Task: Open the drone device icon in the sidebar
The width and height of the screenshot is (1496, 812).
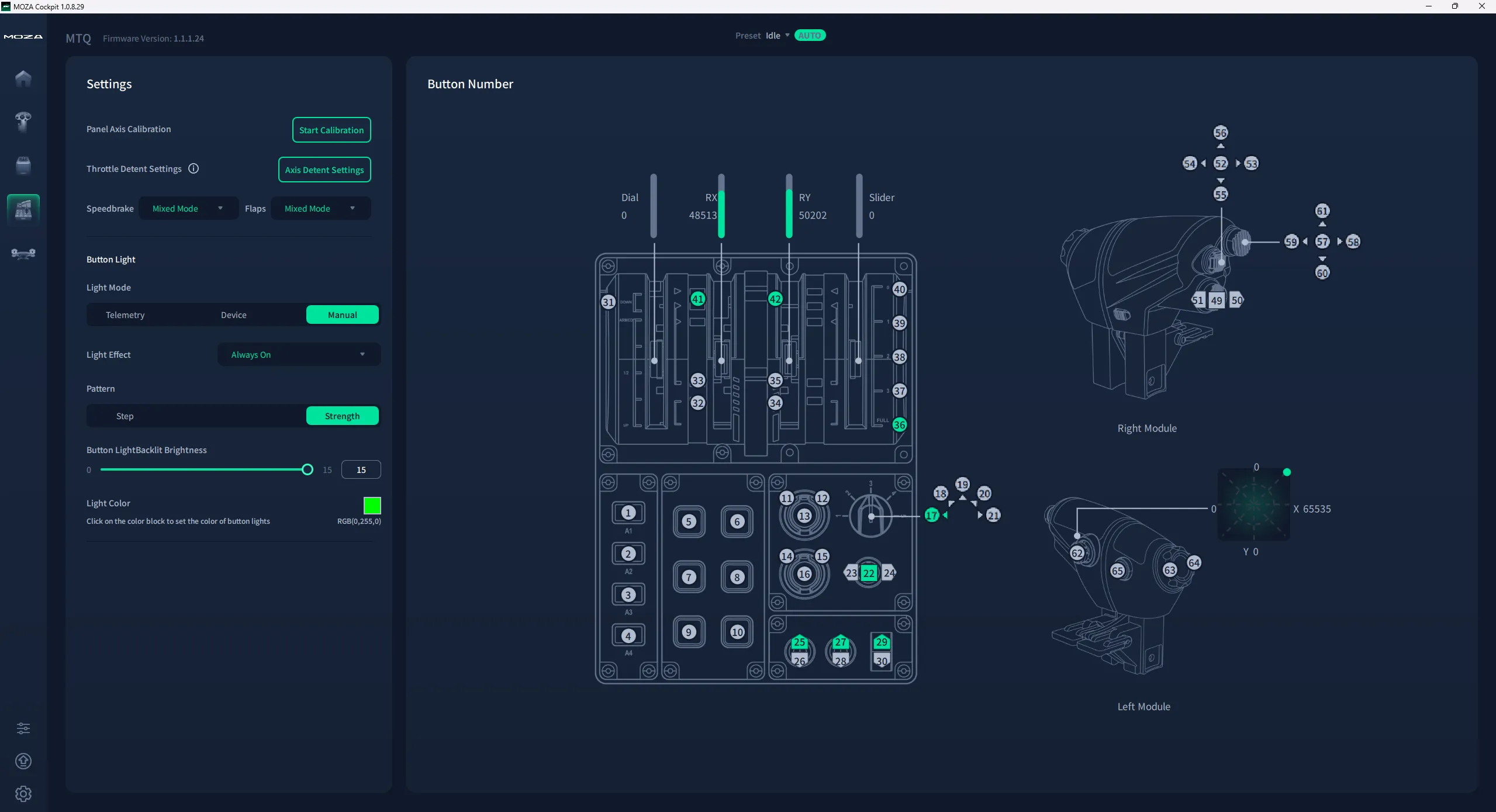Action: point(23,253)
